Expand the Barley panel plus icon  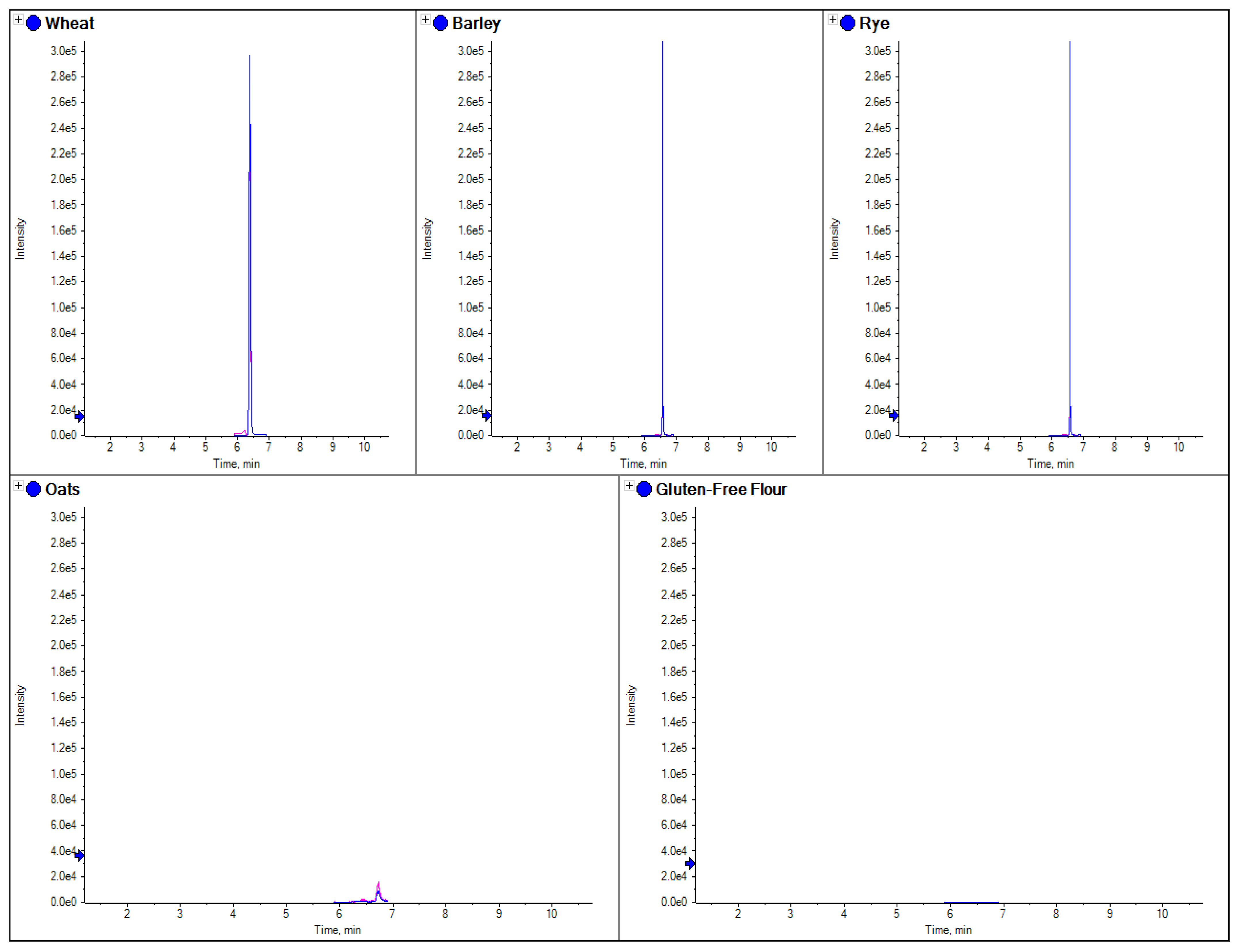click(426, 20)
